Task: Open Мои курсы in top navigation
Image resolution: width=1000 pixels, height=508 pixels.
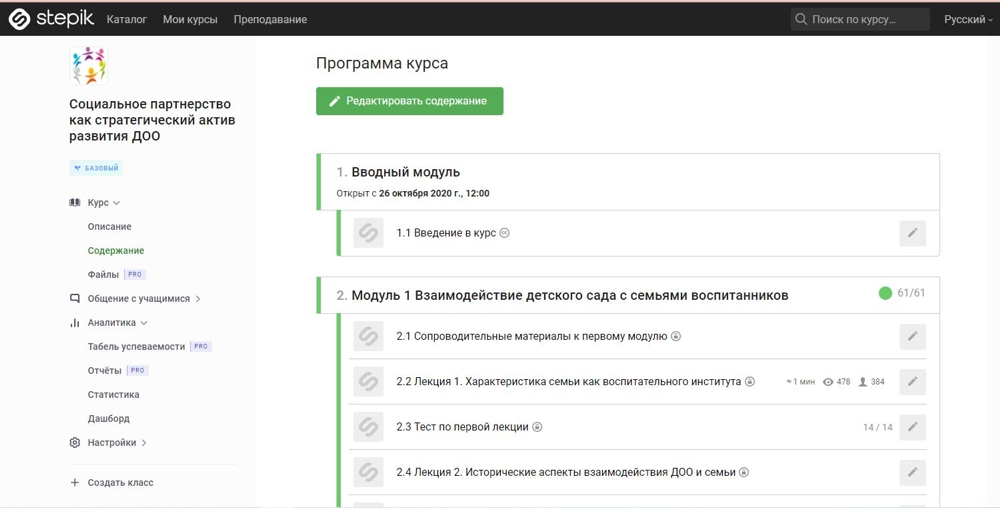Action: click(x=190, y=19)
